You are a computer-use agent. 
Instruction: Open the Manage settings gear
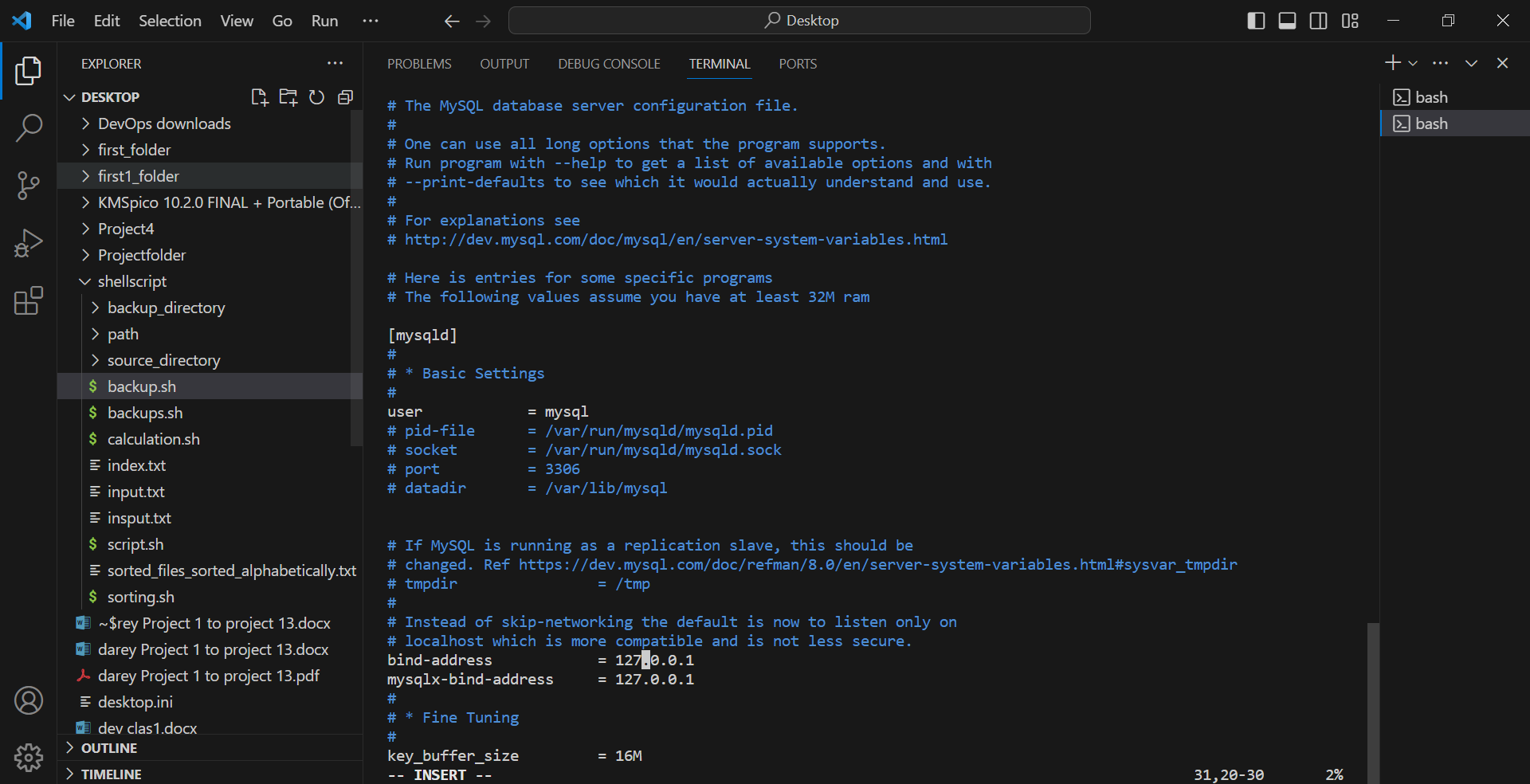pos(29,757)
